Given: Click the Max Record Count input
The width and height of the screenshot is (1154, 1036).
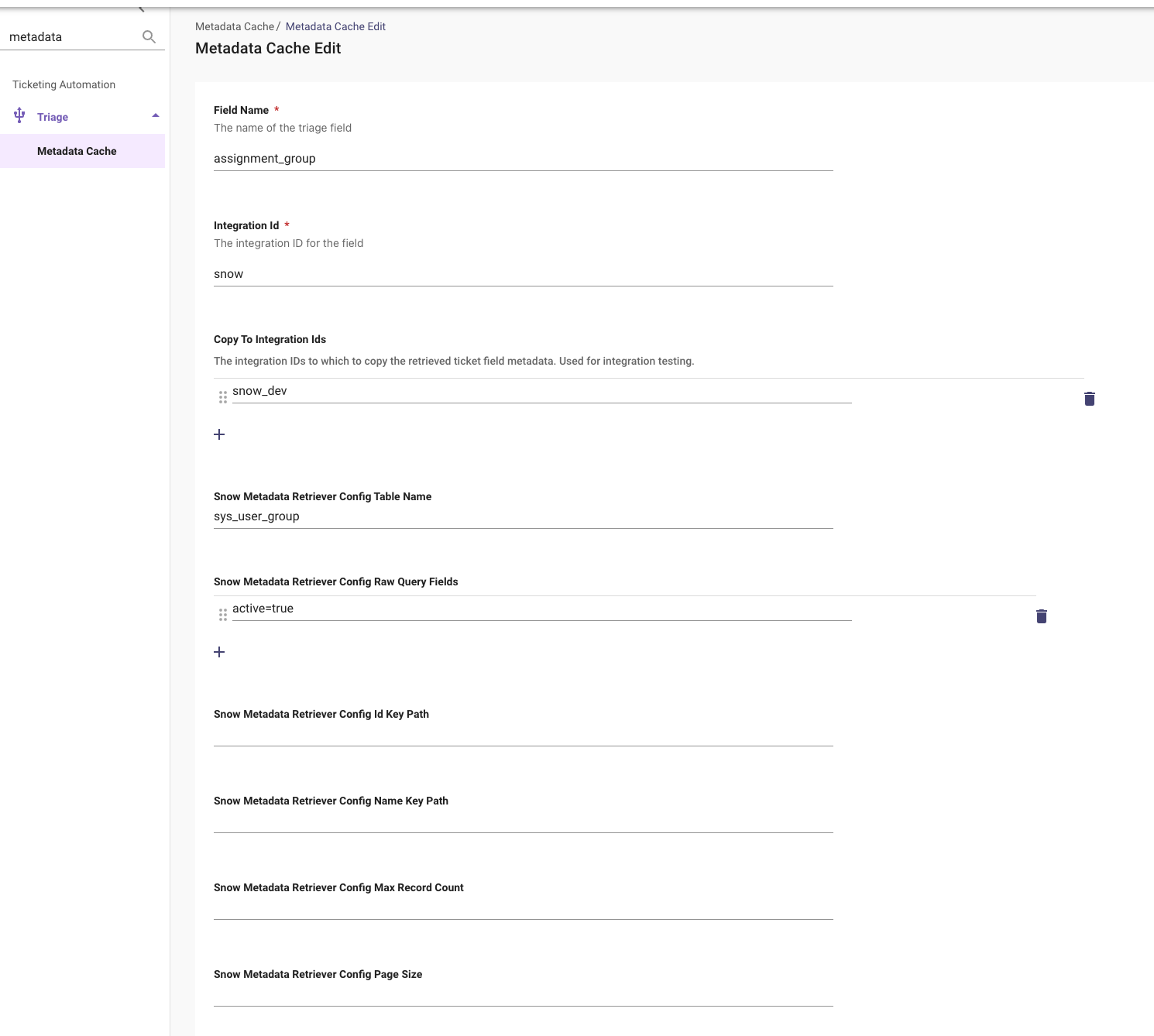Looking at the screenshot, I should pyautogui.click(x=523, y=908).
